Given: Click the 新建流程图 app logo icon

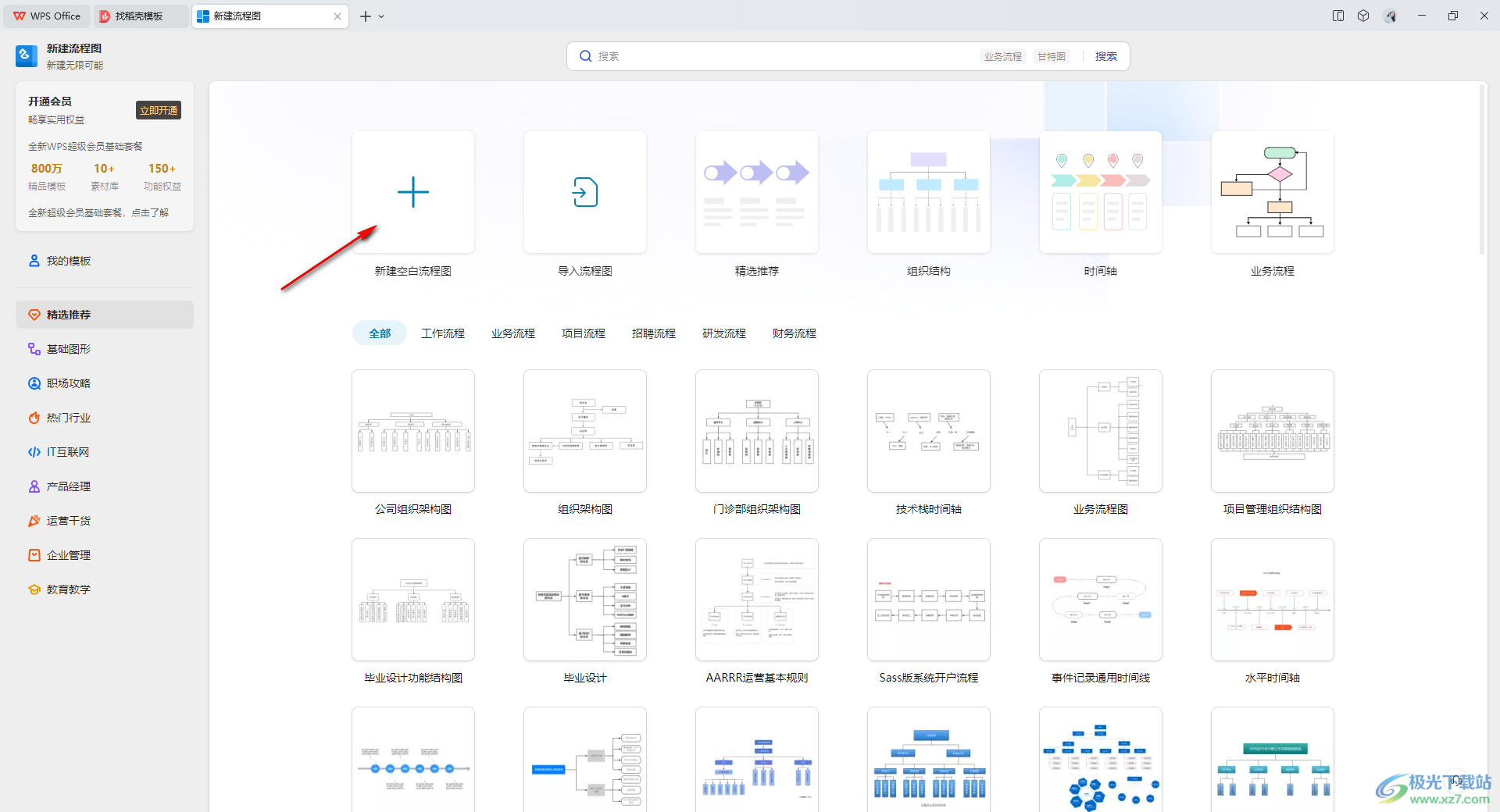Looking at the screenshot, I should (27, 56).
